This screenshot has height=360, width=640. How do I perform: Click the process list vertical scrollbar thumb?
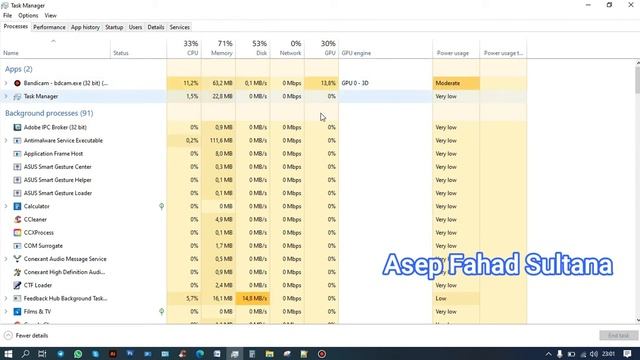coord(637,80)
